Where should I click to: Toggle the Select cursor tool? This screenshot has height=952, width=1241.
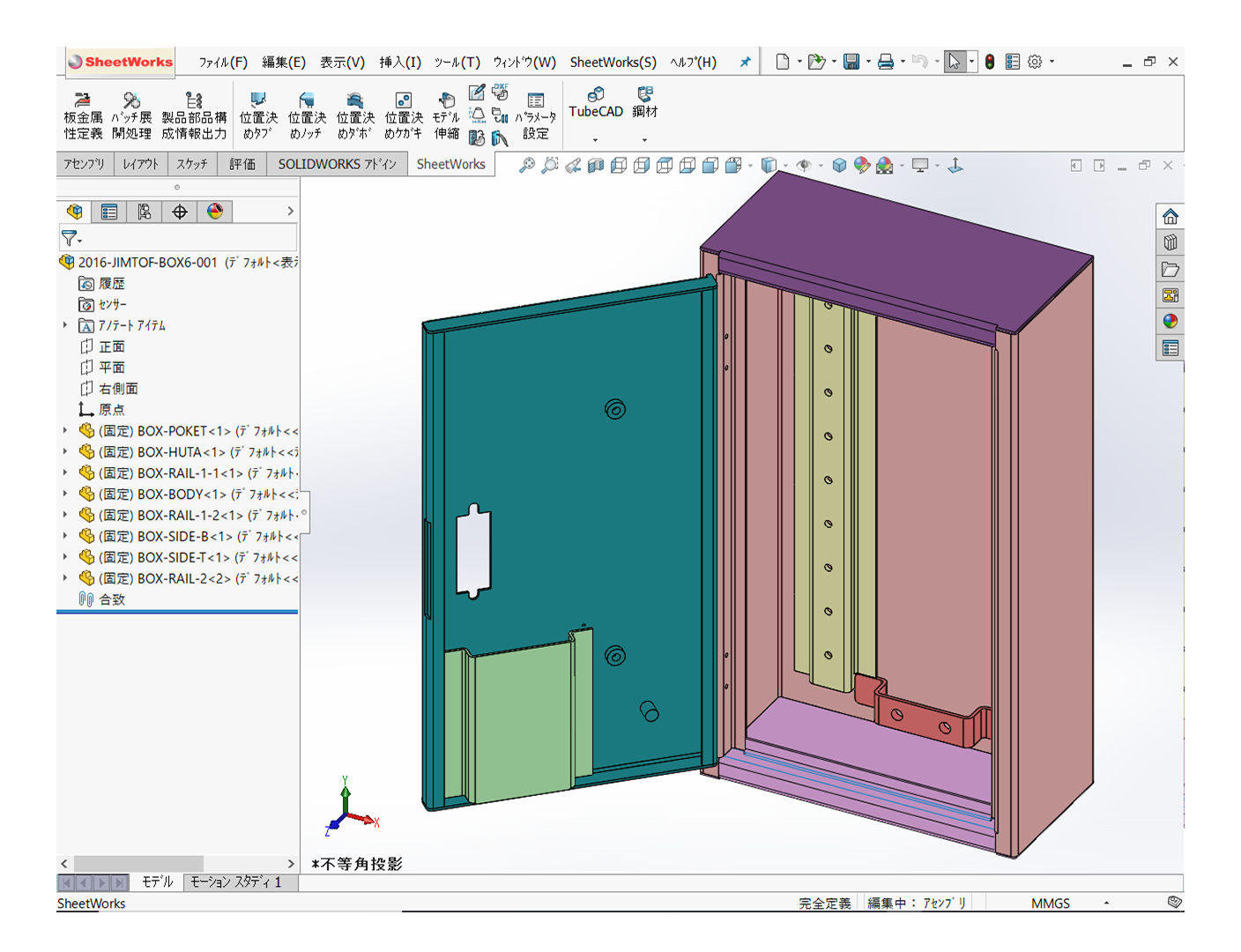coord(954,62)
